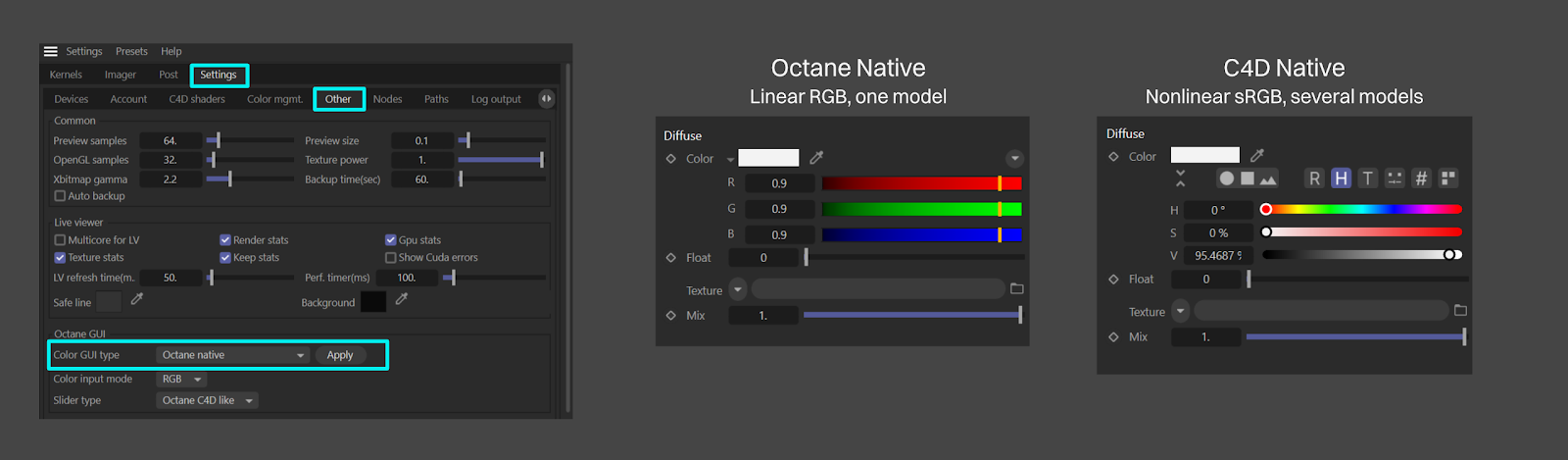Pick Safe line color with eyedropper
1568x460 pixels.
click(137, 300)
